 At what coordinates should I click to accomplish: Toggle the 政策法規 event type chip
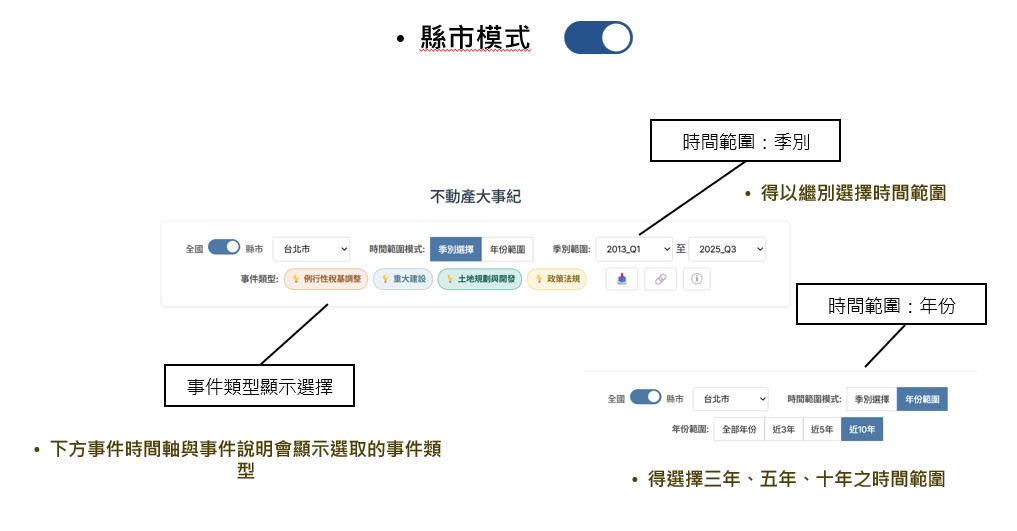(557, 279)
